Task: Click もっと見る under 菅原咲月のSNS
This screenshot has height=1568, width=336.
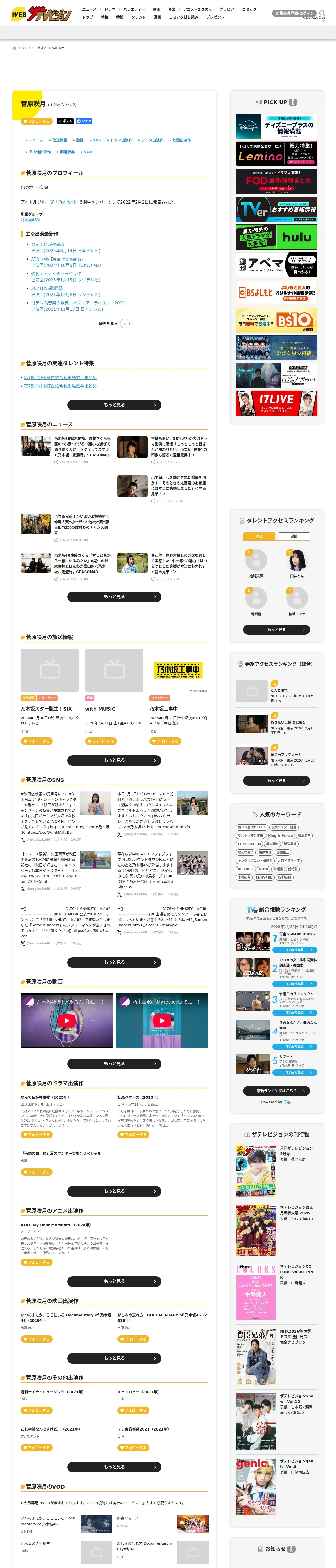Action: 114,962
